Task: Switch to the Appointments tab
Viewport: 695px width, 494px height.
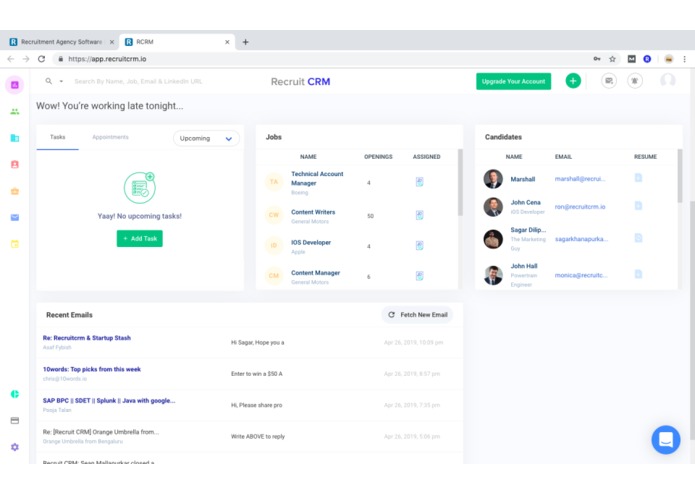Action: (x=110, y=137)
